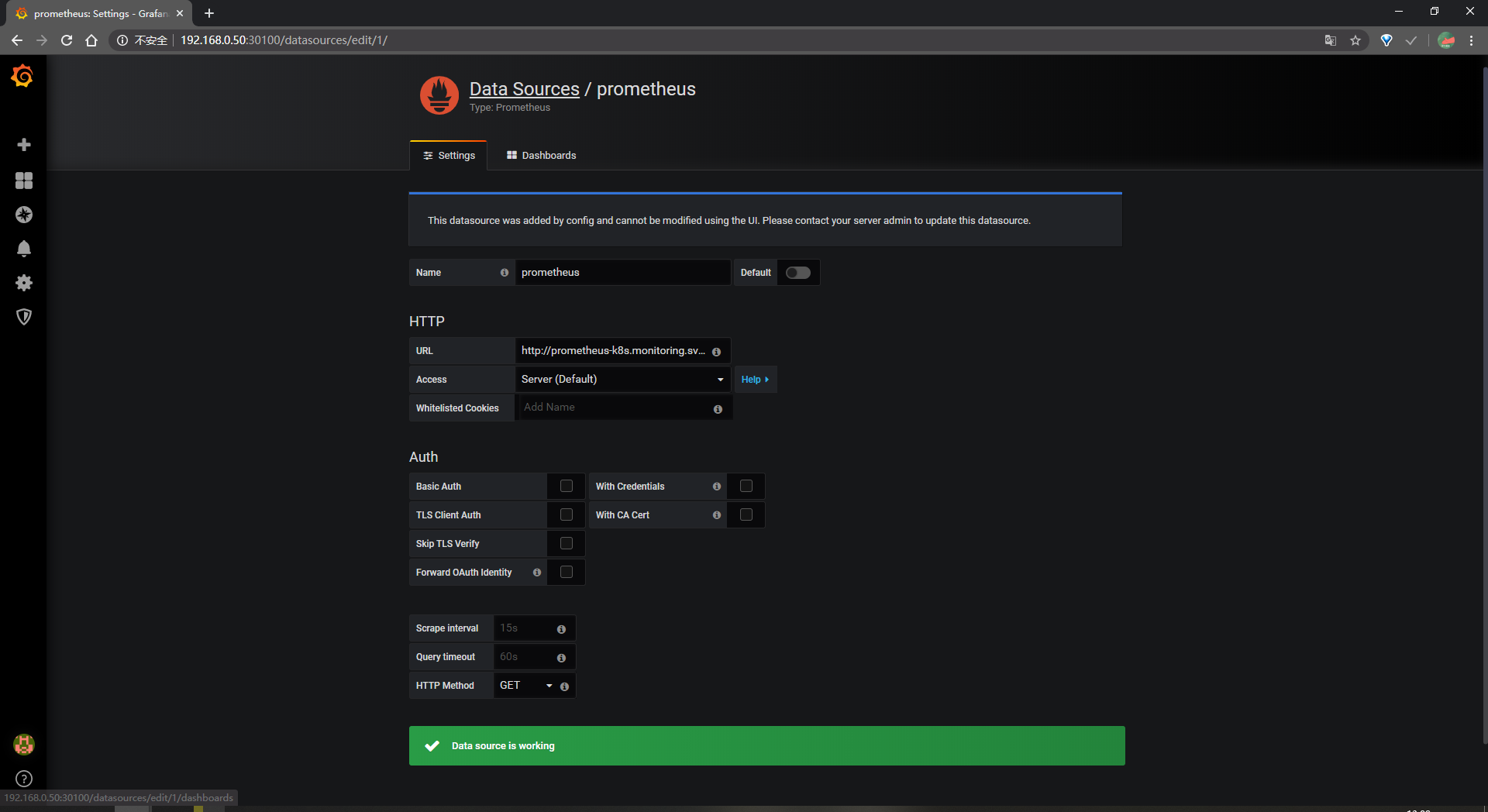Click the Prometheus flame logo
Image resolution: width=1488 pixels, height=812 pixels.
click(439, 95)
